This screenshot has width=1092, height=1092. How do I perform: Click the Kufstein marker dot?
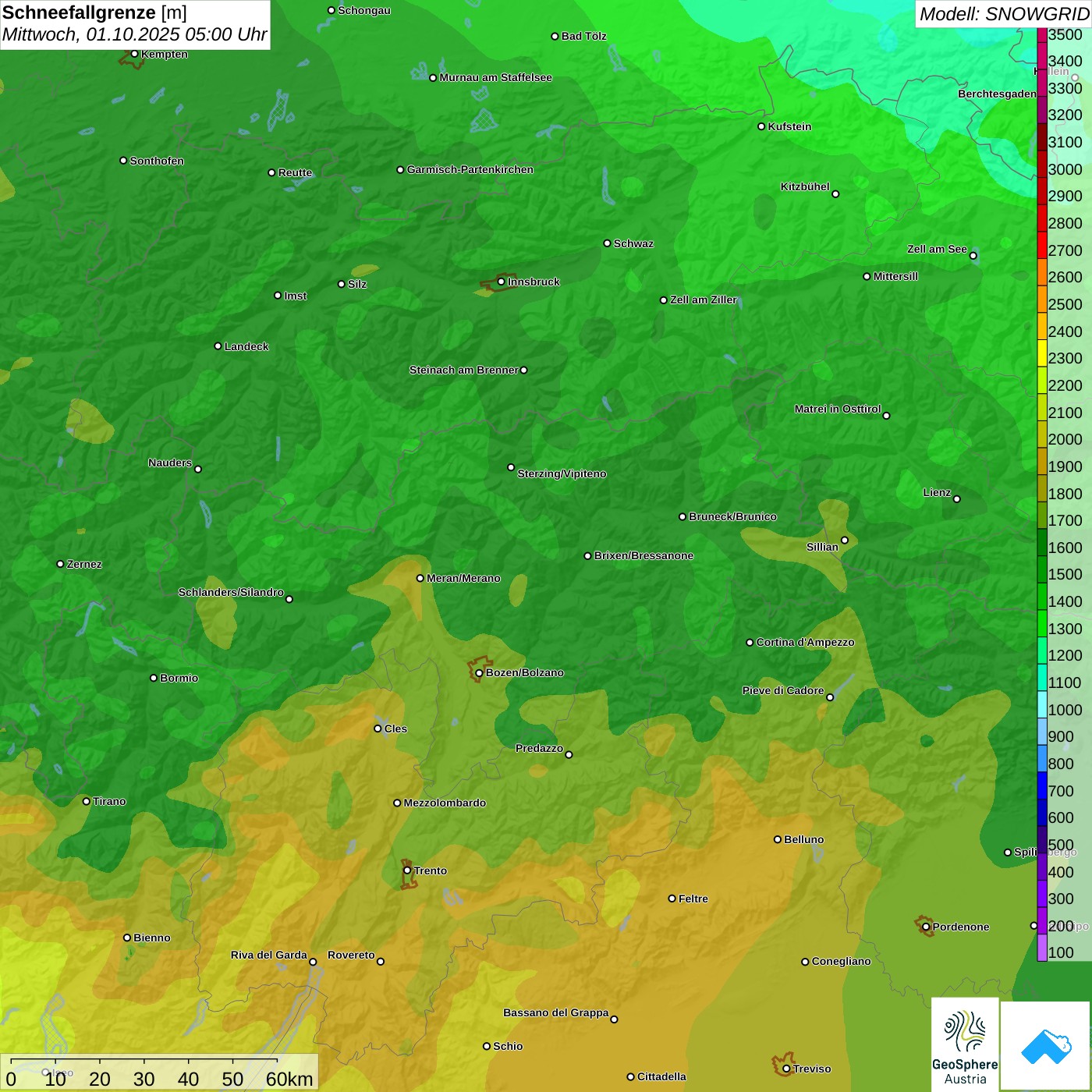pyautogui.click(x=761, y=126)
